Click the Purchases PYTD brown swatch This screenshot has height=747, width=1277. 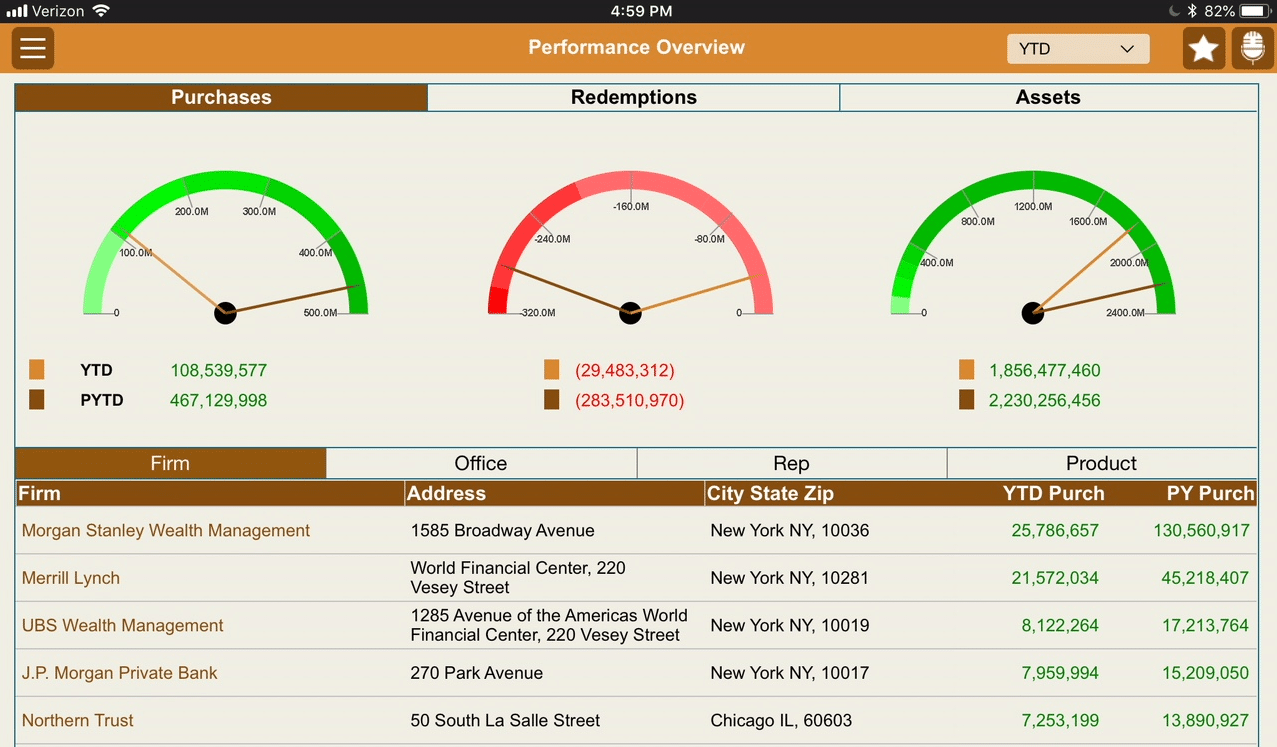pos(37,400)
